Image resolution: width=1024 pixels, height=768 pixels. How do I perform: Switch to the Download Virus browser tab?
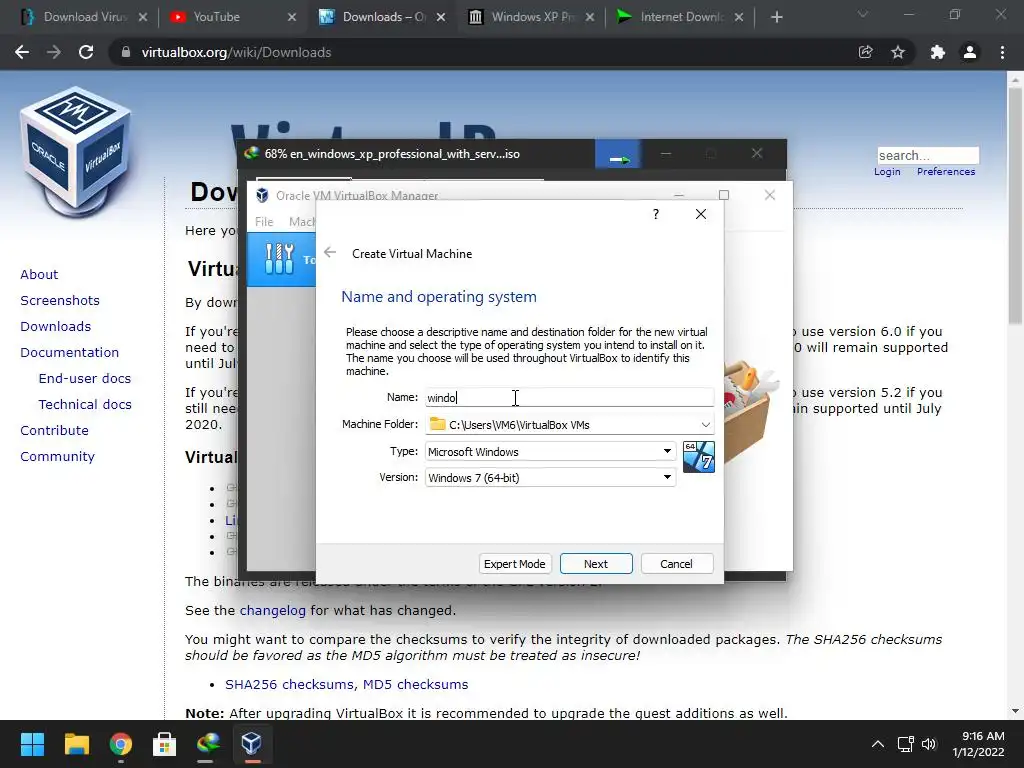(x=83, y=17)
